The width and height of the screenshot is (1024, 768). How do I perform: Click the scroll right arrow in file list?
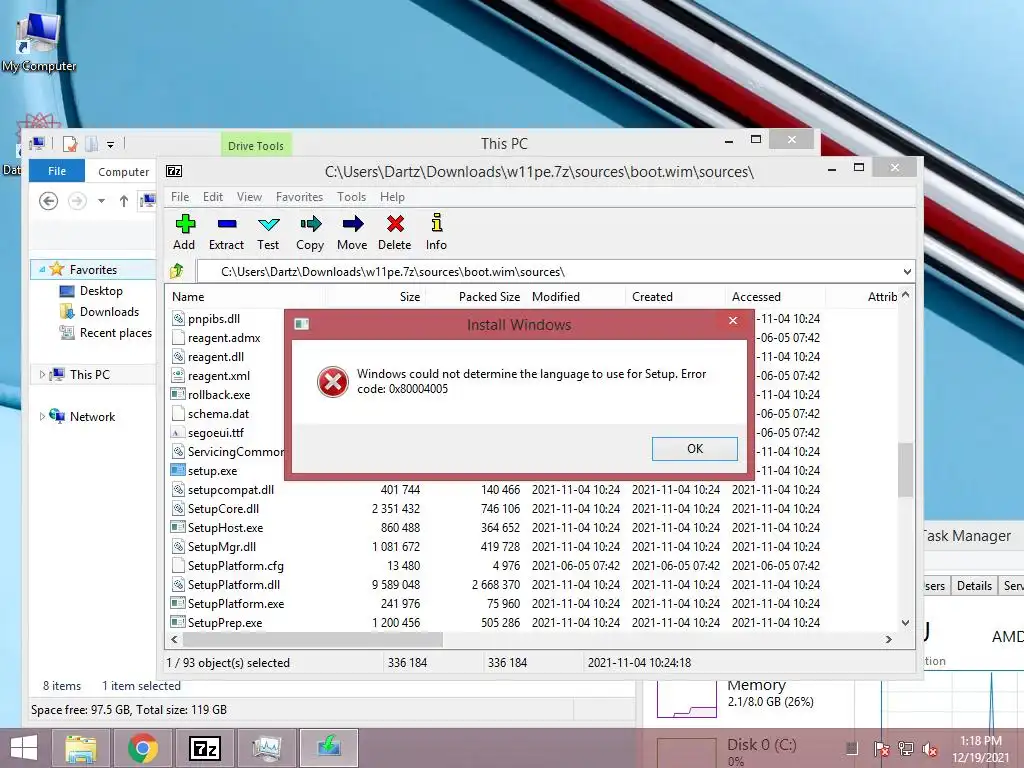pos(888,639)
